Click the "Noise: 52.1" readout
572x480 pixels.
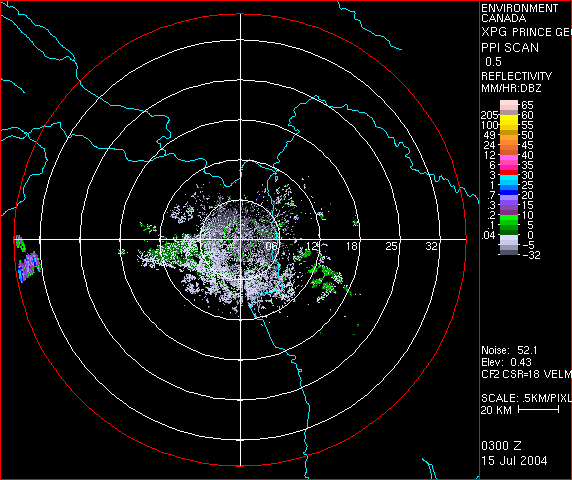click(x=509, y=351)
